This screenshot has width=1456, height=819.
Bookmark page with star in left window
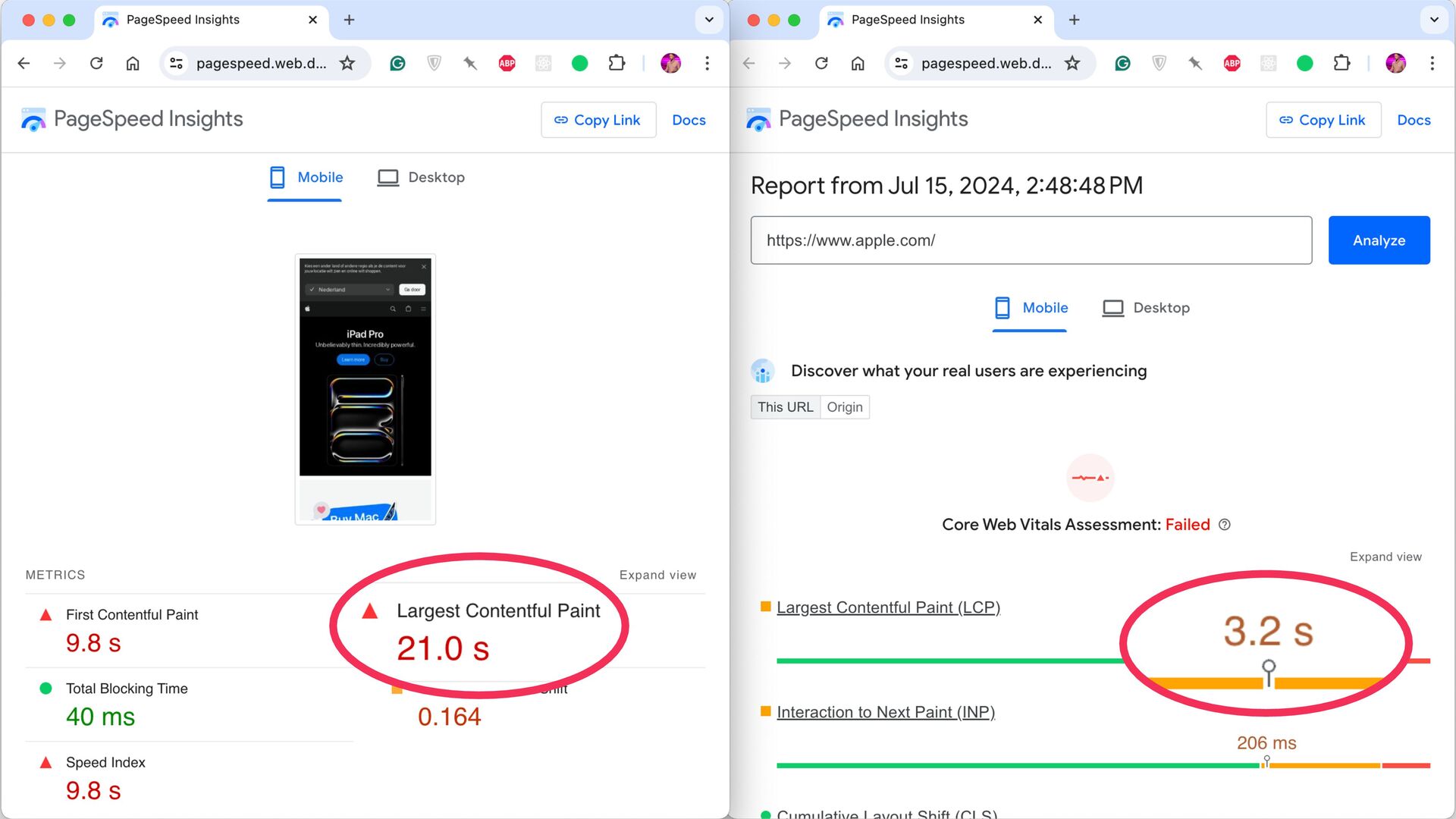347,63
